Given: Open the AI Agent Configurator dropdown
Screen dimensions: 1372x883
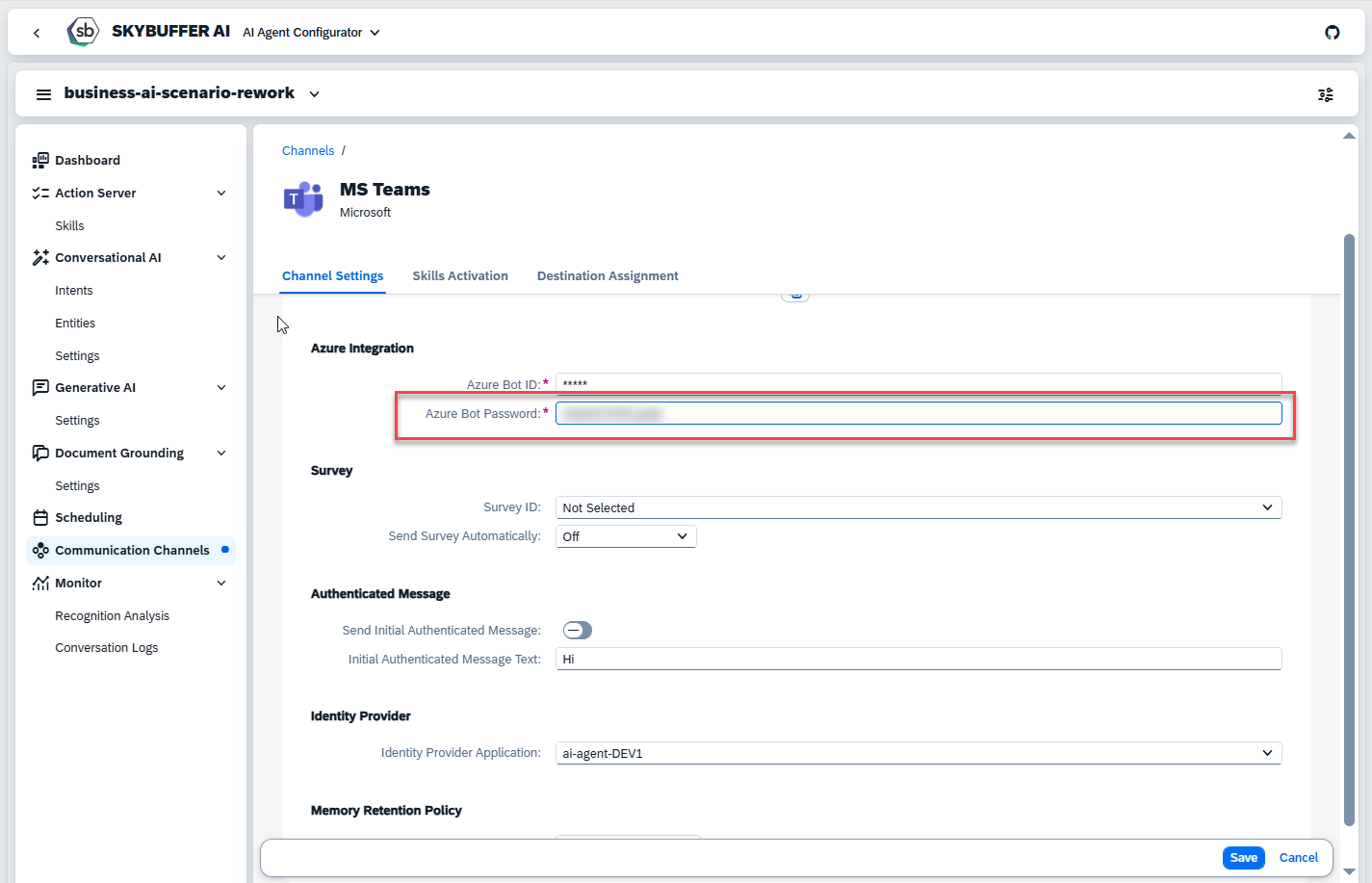Looking at the screenshot, I should point(311,32).
